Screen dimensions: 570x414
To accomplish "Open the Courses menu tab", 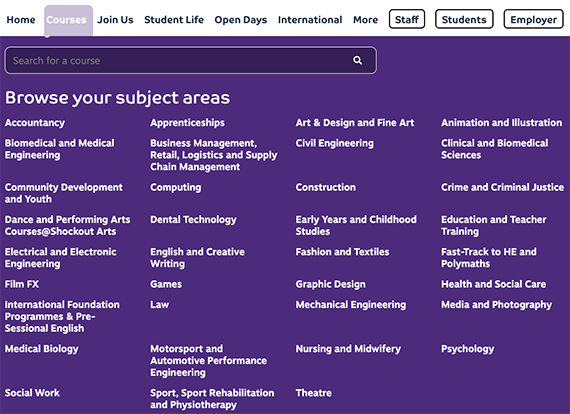I will coord(68,20).
